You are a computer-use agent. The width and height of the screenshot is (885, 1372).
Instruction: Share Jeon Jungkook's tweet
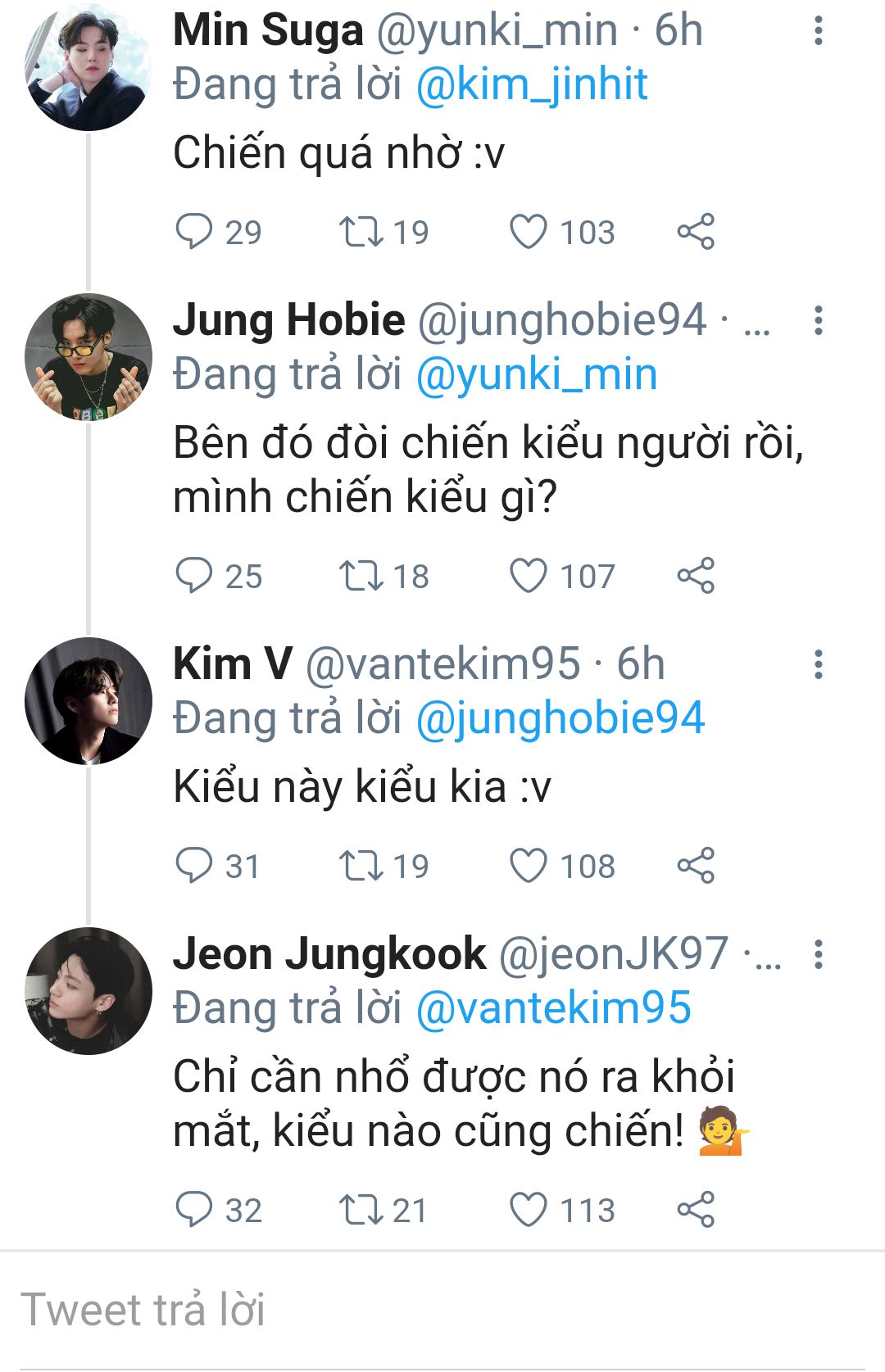(x=696, y=1210)
